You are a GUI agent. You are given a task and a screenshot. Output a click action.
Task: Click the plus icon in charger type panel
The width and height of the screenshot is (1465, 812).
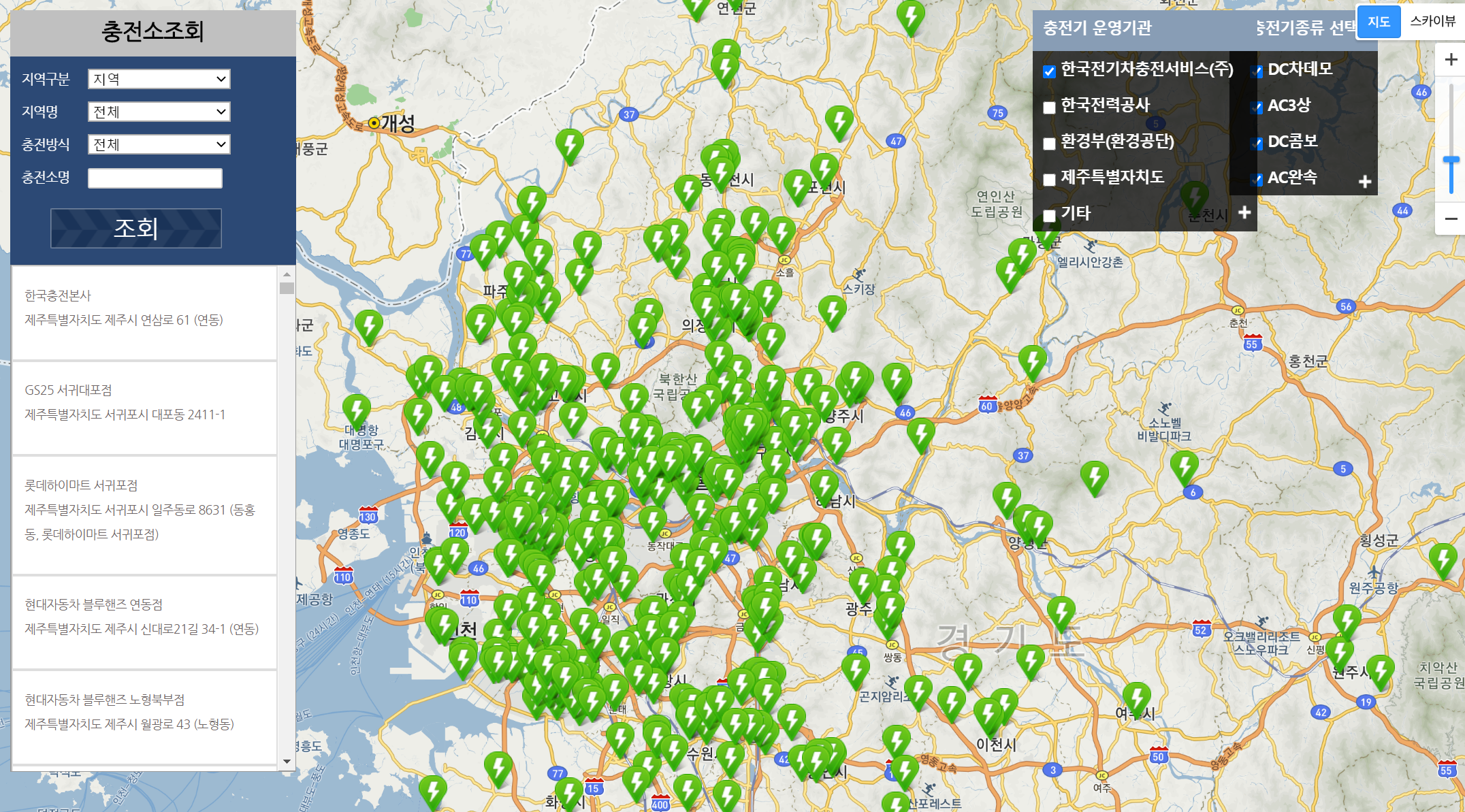click(x=1365, y=182)
